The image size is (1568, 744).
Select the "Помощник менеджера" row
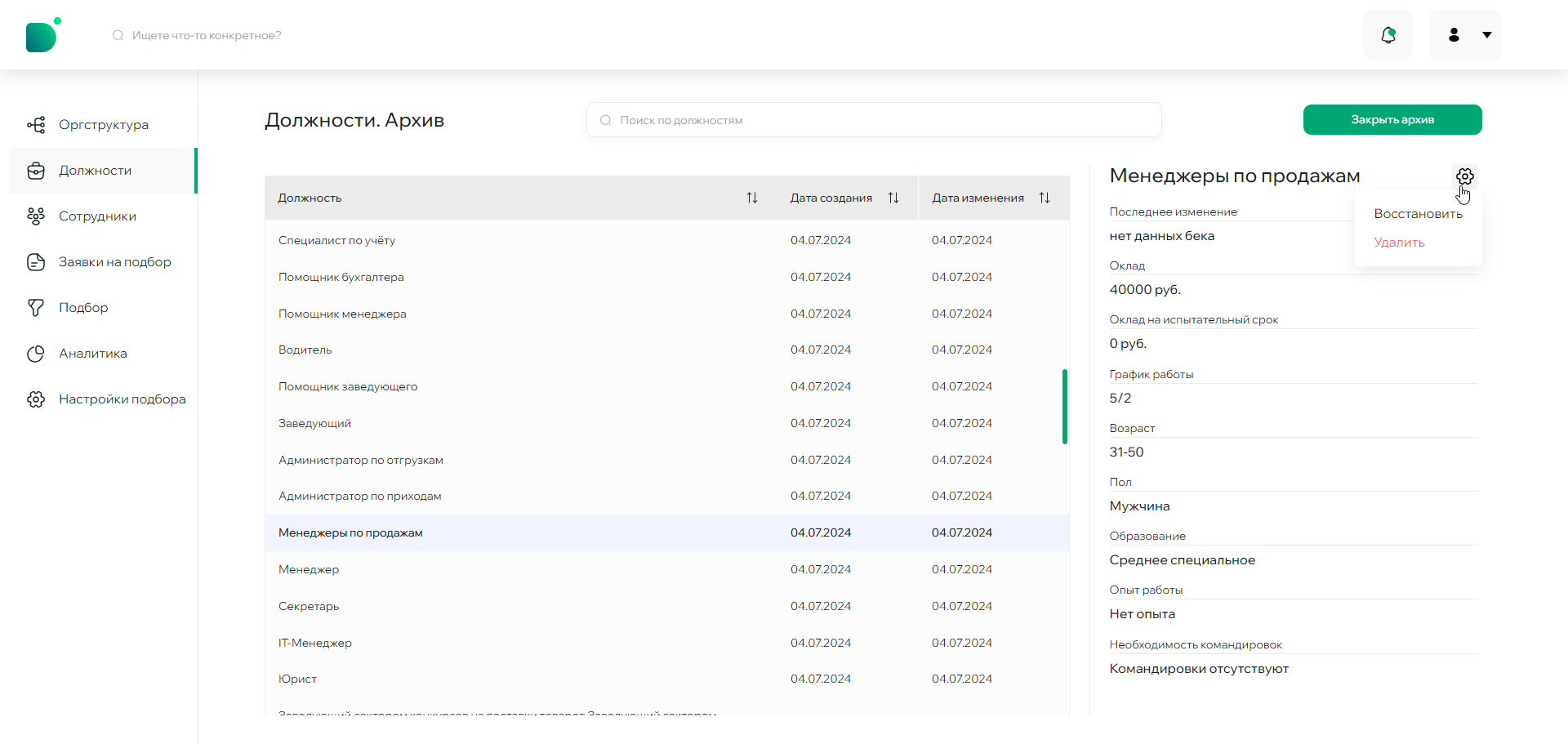pyautogui.click(x=667, y=314)
